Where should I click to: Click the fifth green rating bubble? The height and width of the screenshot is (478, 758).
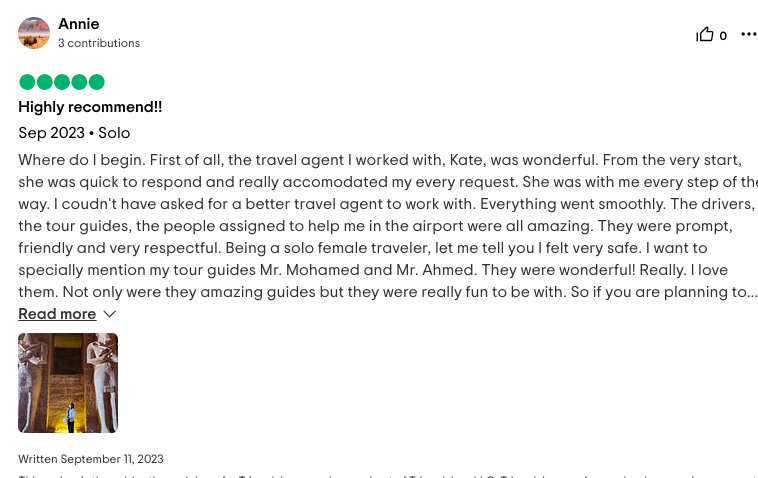tap(97, 82)
